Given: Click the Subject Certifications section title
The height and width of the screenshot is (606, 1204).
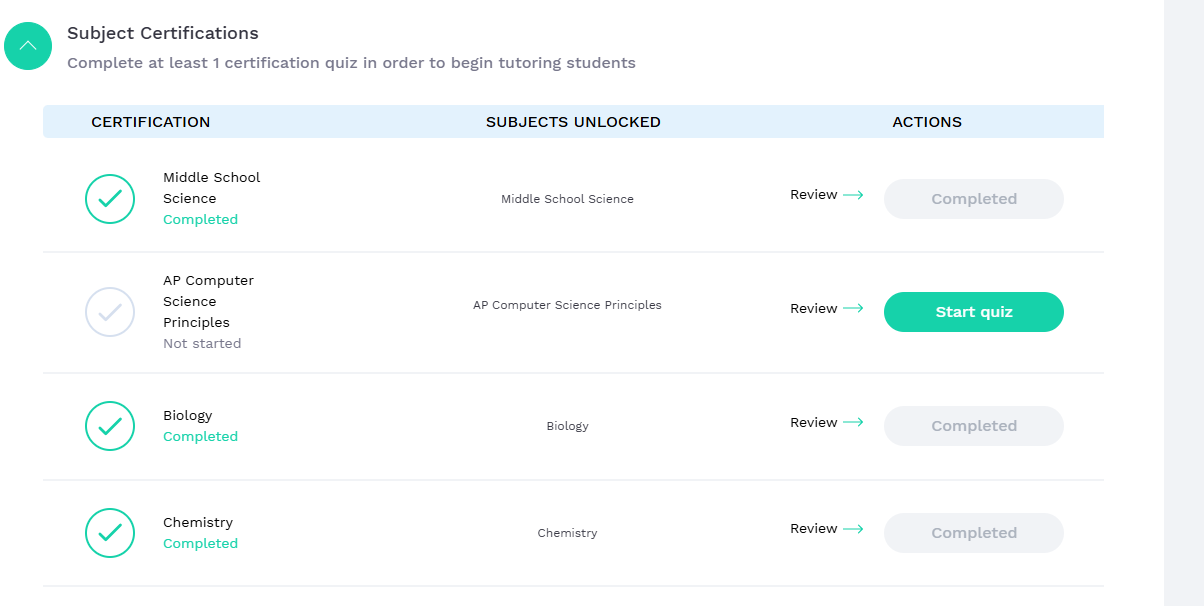Looking at the screenshot, I should coord(163,34).
